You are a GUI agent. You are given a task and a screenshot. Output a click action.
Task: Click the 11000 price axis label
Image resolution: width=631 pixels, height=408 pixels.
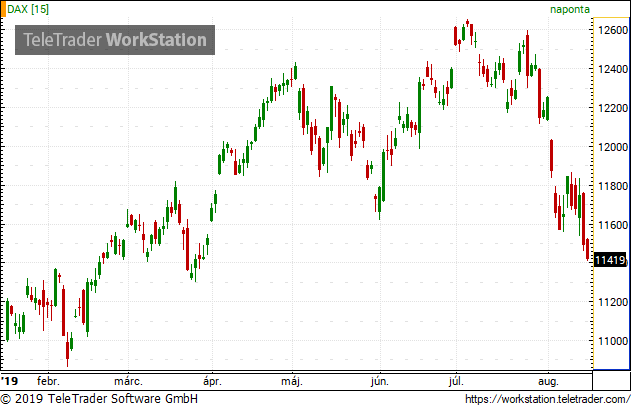click(613, 341)
